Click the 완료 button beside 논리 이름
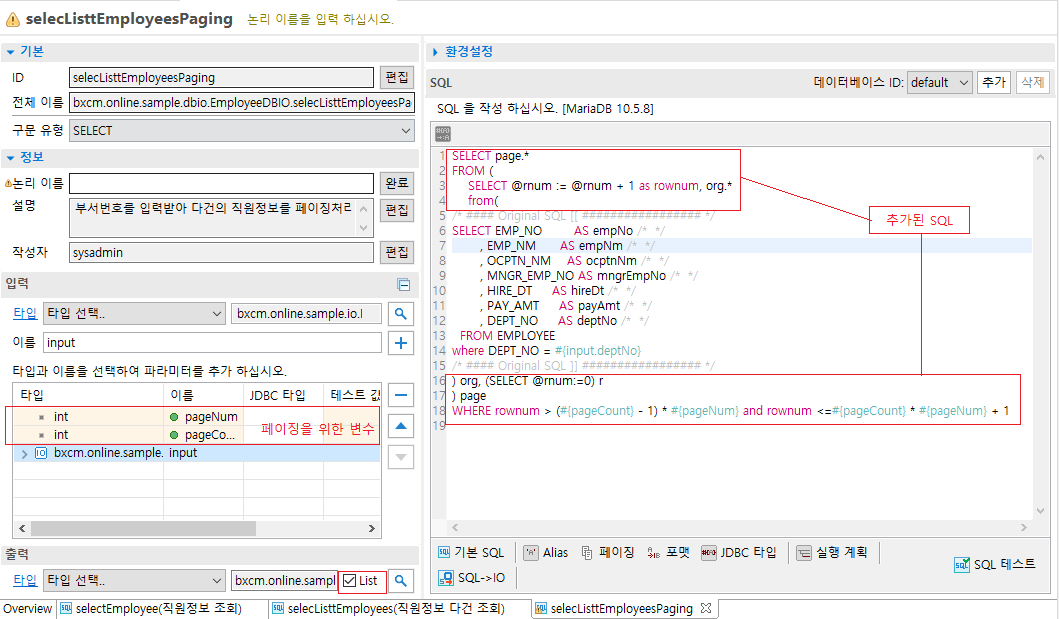This screenshot has width=1059, height=619. pyautogui.click(x=396, y=183)
